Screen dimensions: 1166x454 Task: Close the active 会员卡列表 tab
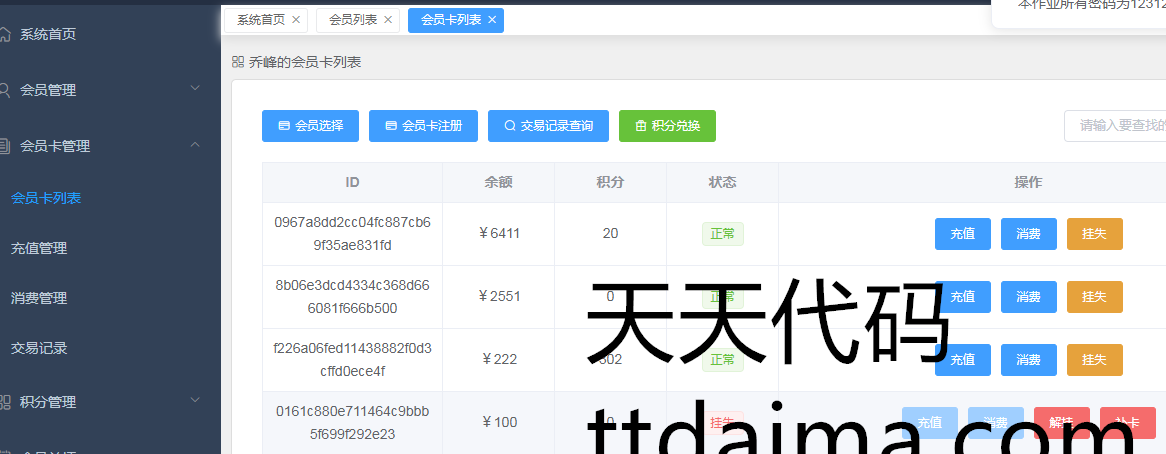pos(492,20)
